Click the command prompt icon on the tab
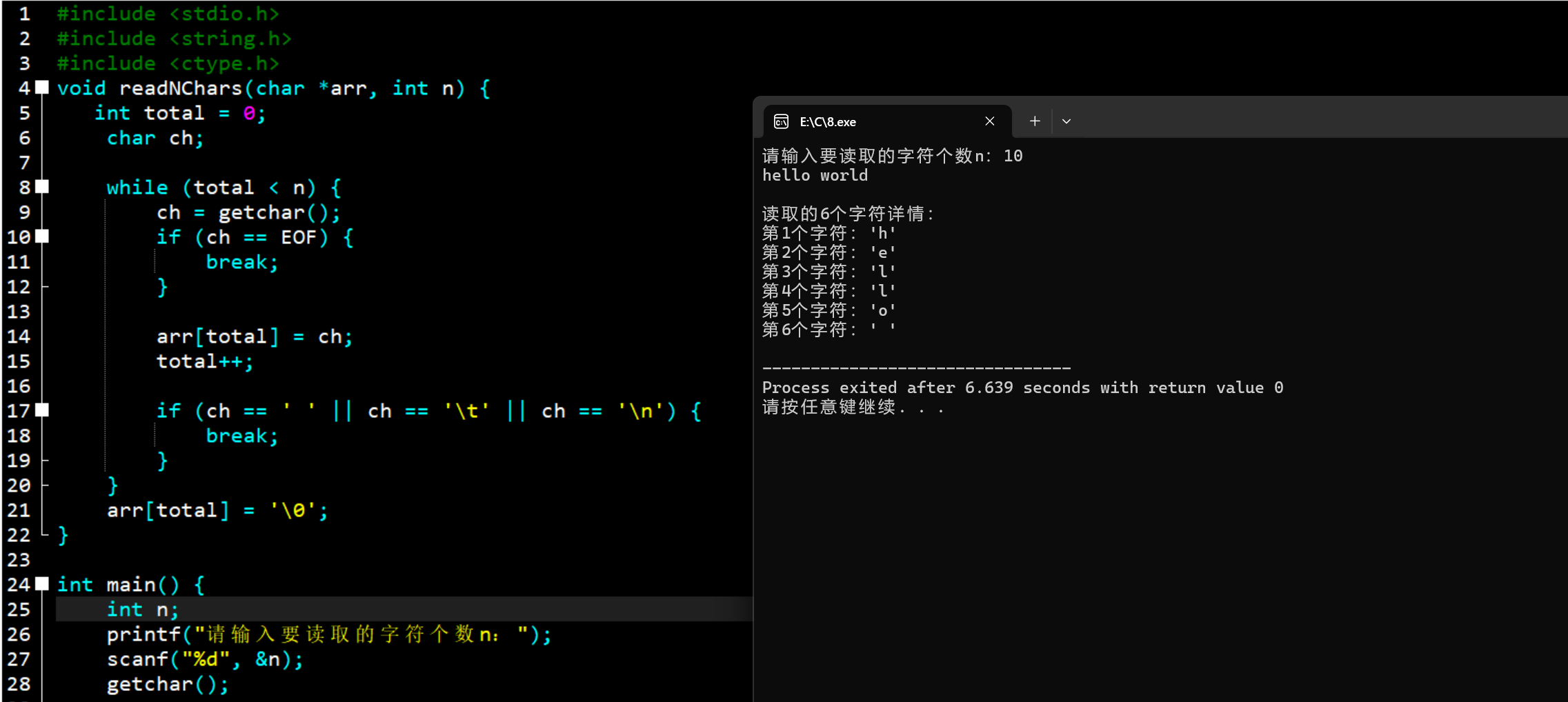The image size is (1568, 702). pos(780,121)
